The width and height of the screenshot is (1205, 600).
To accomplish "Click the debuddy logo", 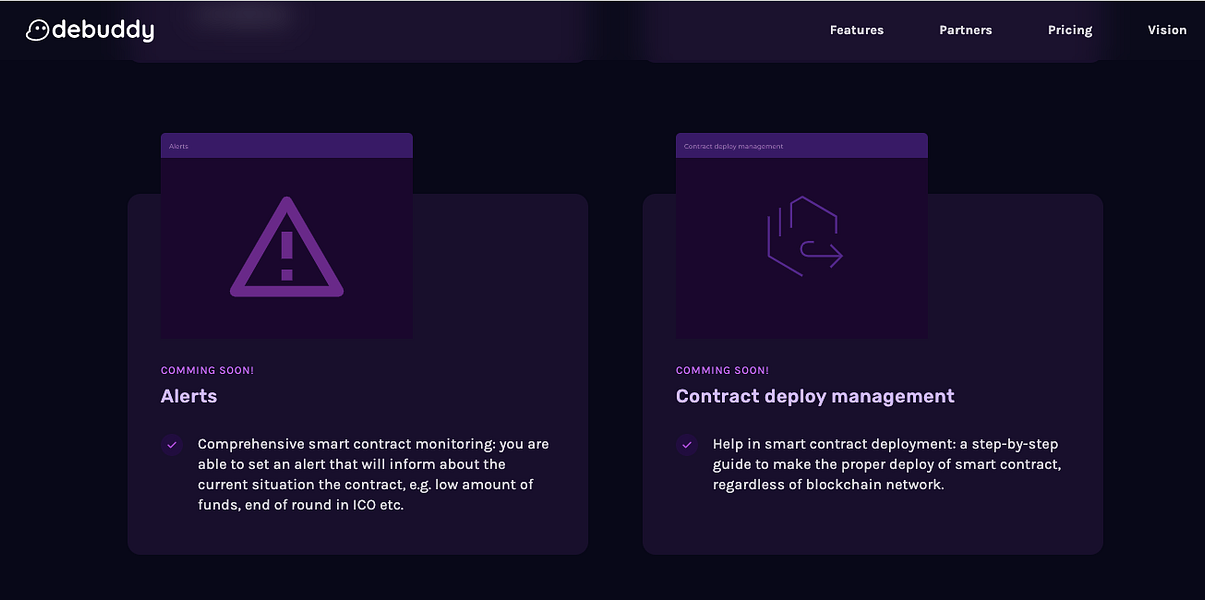I will 90,31.
